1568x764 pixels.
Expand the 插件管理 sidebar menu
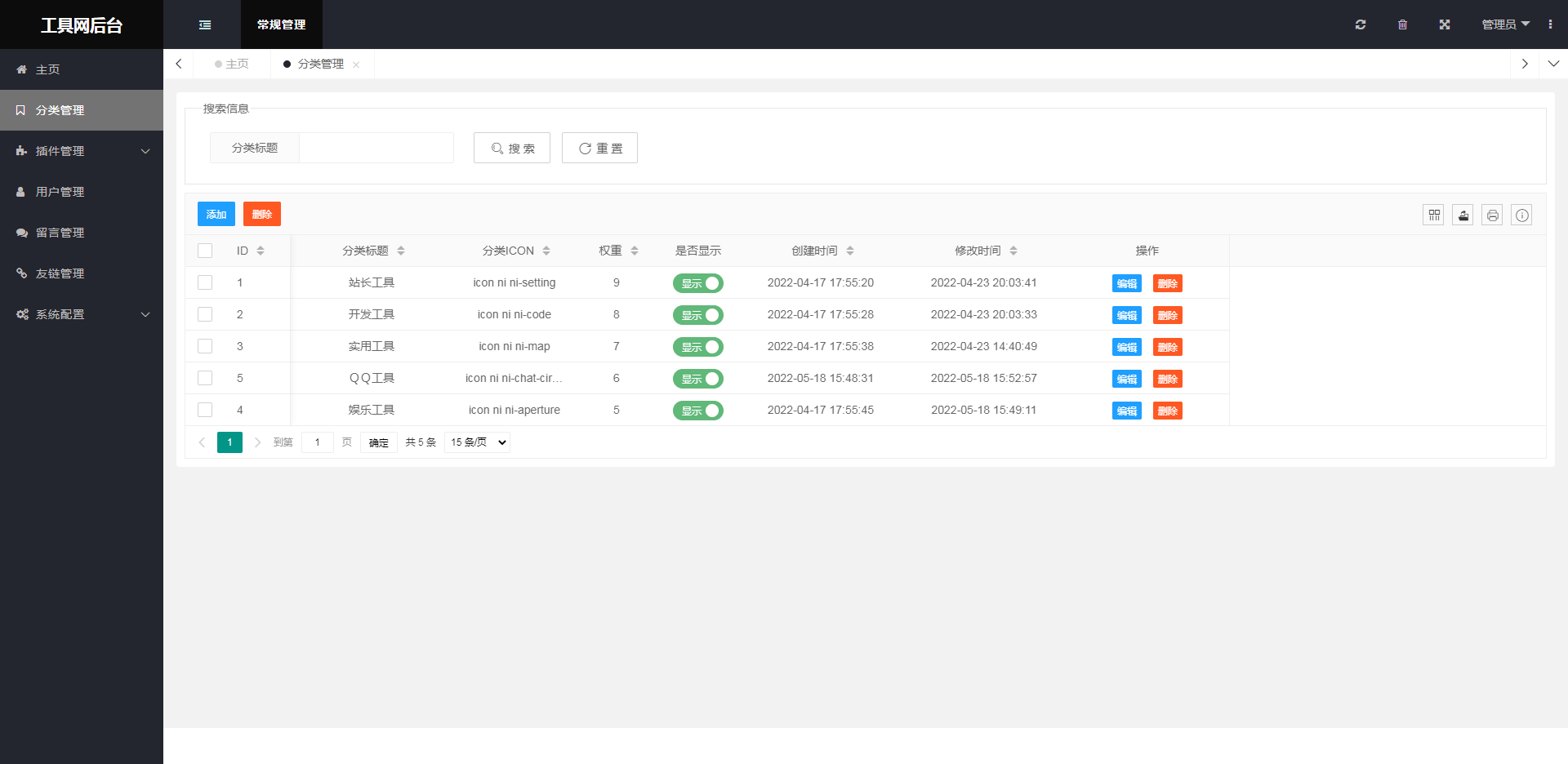[x=82, y=151]
